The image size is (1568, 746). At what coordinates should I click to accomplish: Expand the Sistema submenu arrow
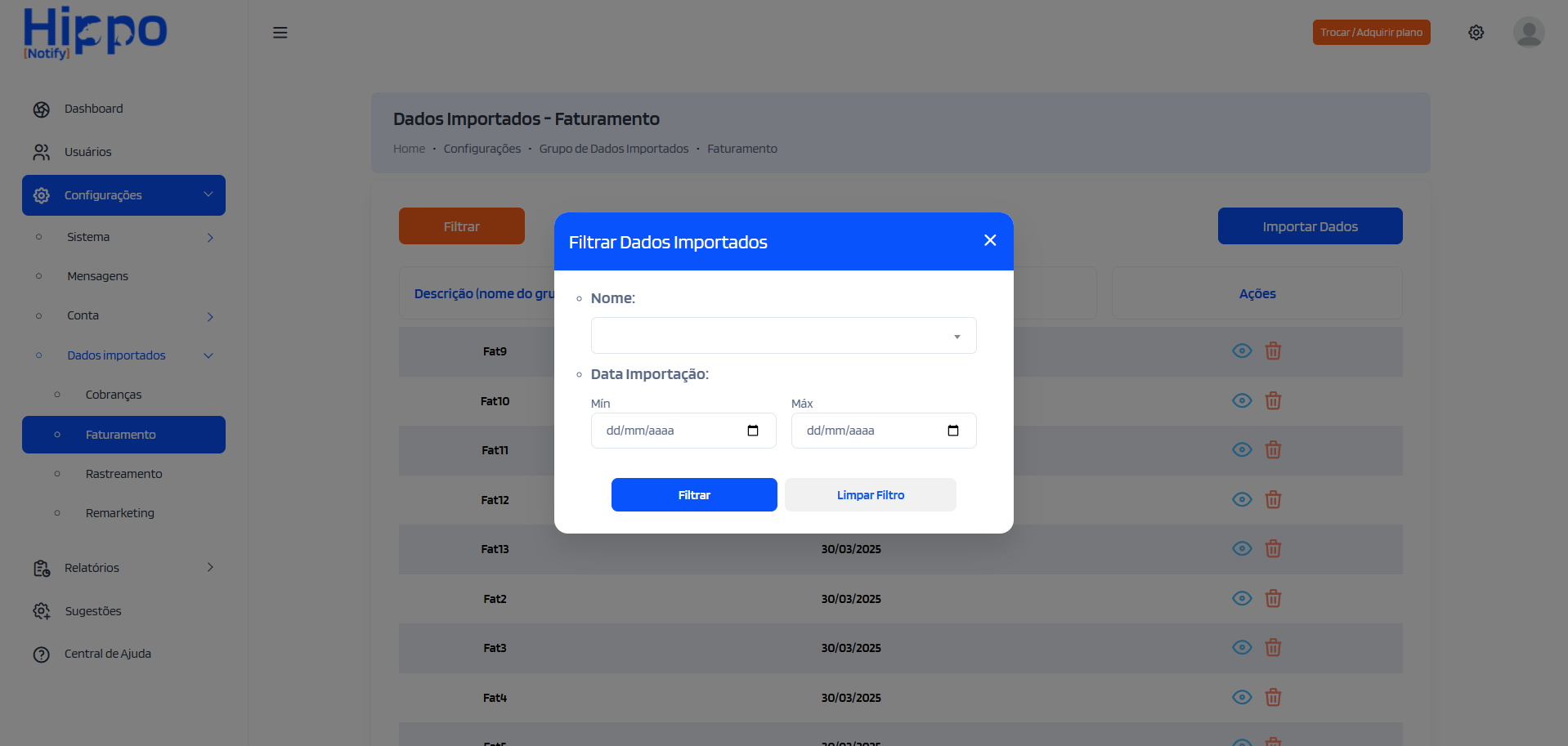(210, 238)
